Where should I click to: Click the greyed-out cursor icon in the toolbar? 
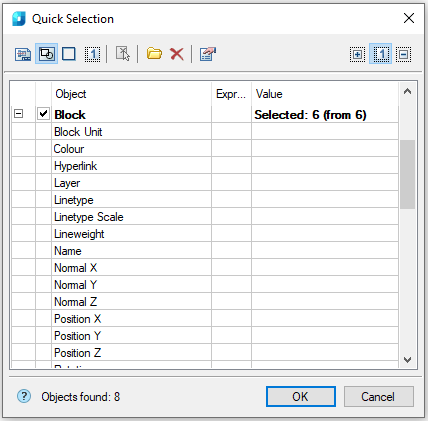[123, 54]
